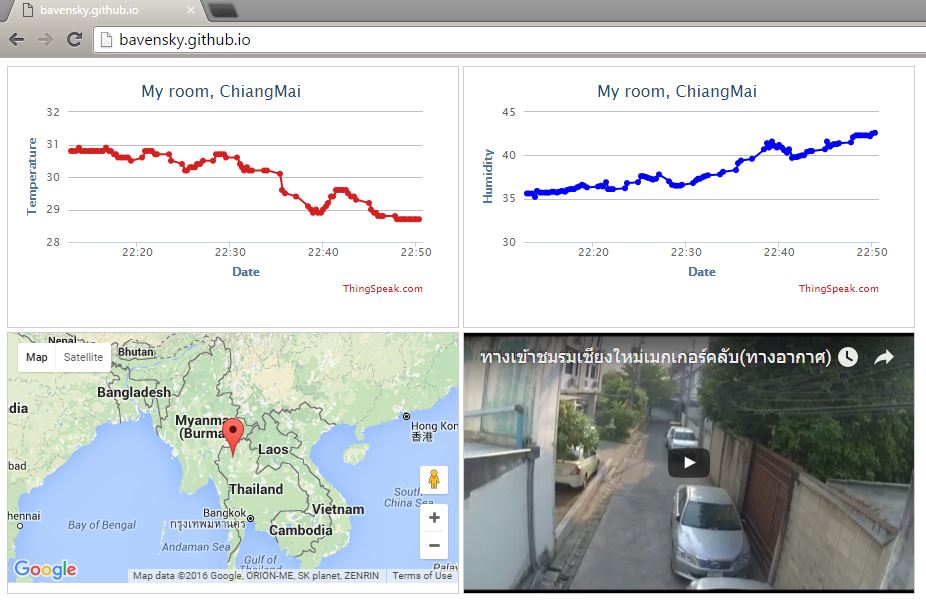The height and width of the screenshot is (607, 926).
Task: Click Vietnam label on the map
Action: pyautogui.click(x=338, y=510)
